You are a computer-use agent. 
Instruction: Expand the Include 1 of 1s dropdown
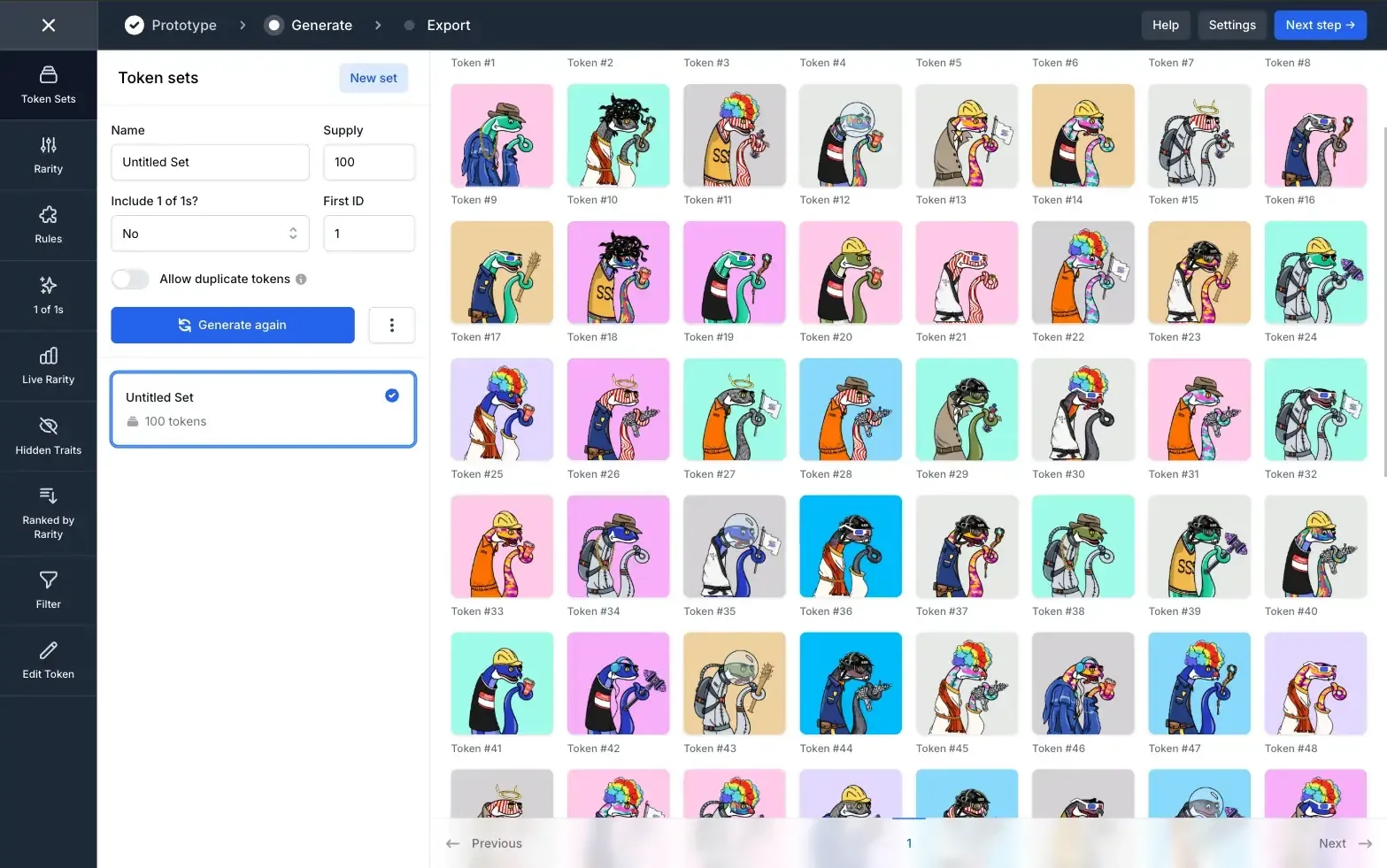(210, 234)
